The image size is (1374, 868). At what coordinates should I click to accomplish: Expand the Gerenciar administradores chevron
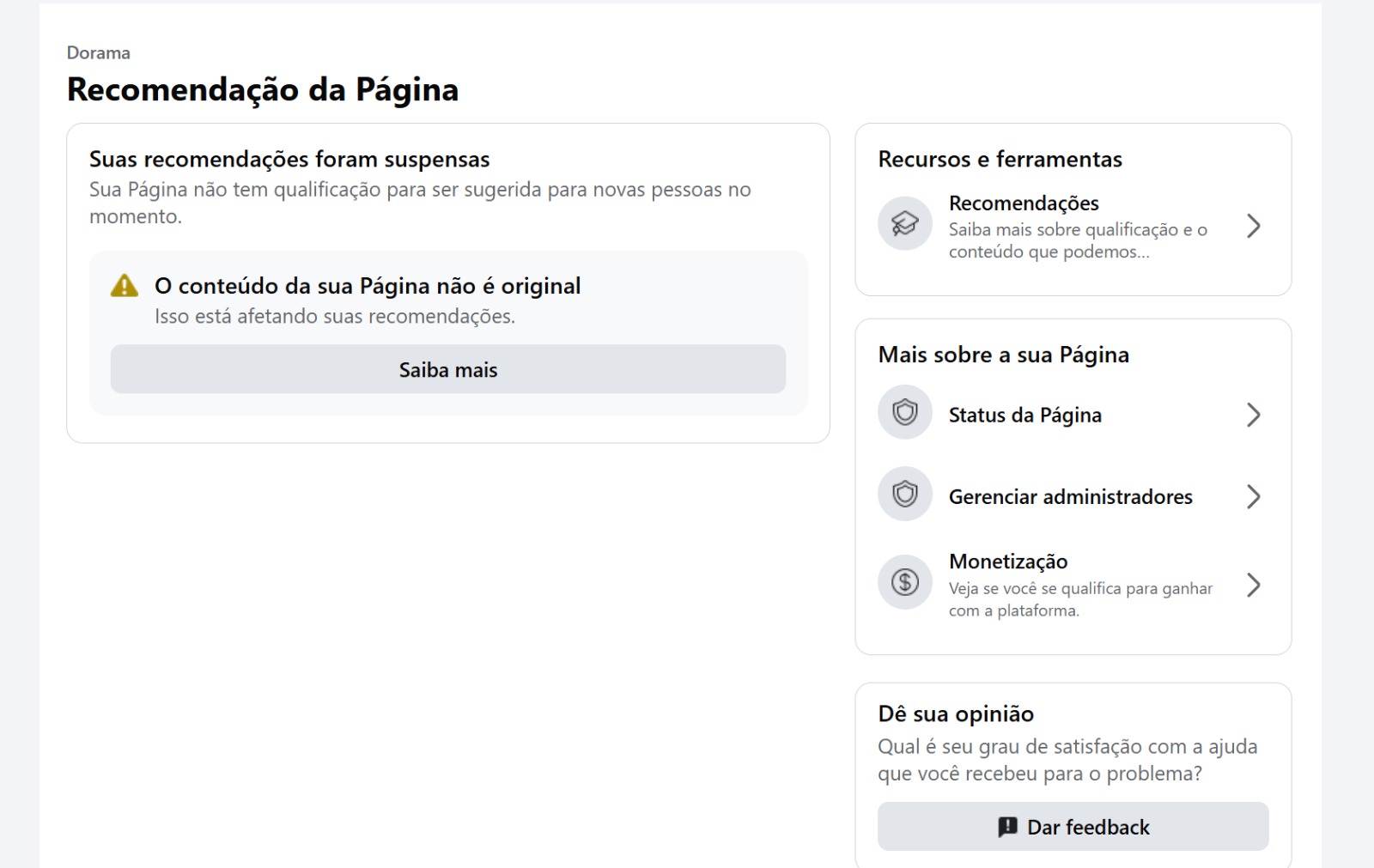(x=1254, y=496)
